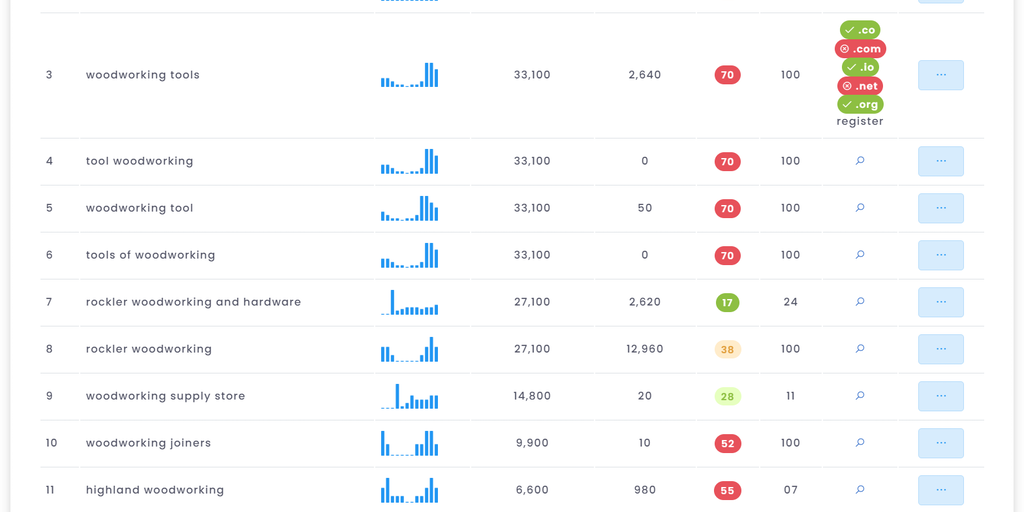Select keyword 'rockler woodworking and hardware'
The width and height of the screenshot is (1024, 512).
[x=193, y=302]
